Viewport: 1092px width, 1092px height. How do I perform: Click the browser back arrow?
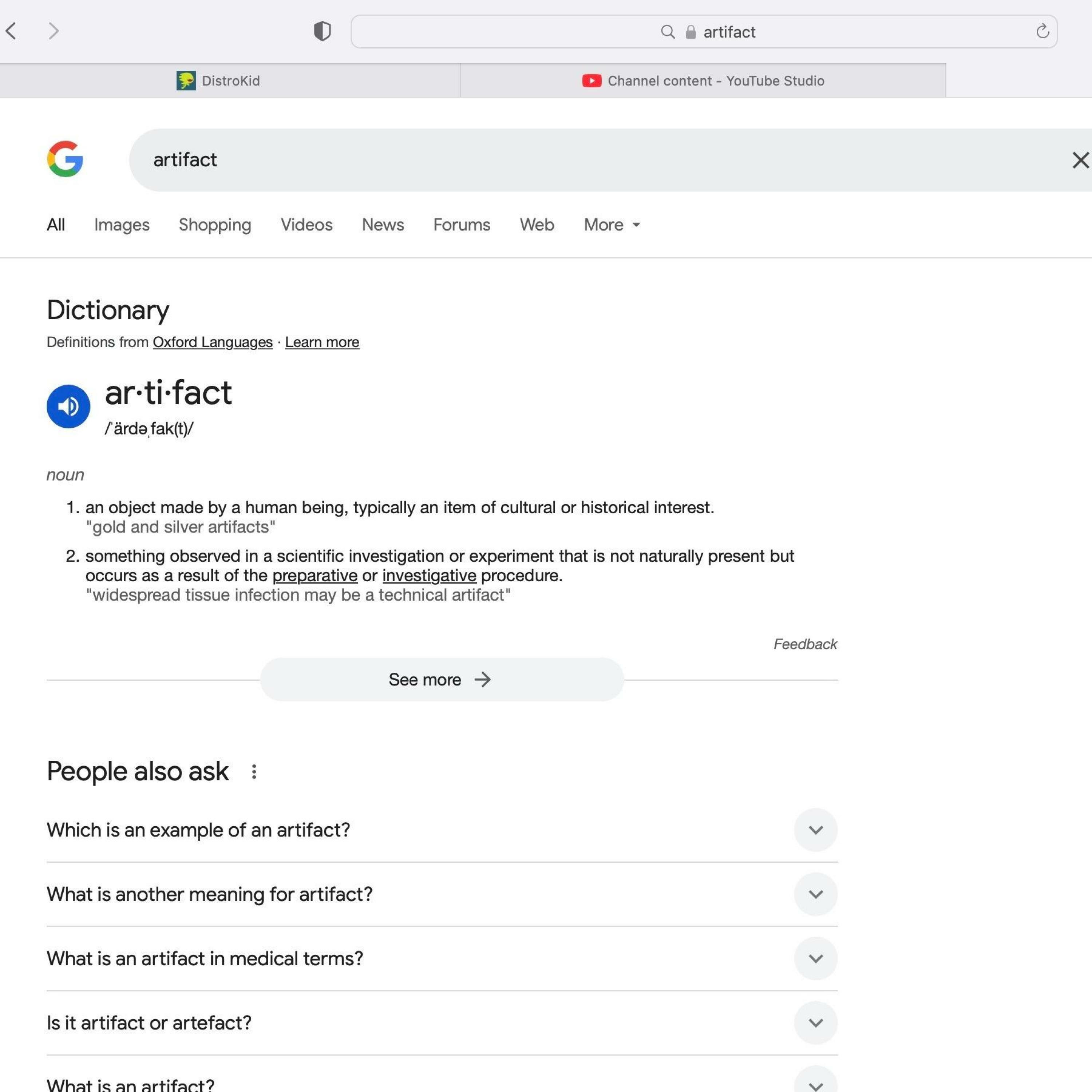tap(11, 31)
